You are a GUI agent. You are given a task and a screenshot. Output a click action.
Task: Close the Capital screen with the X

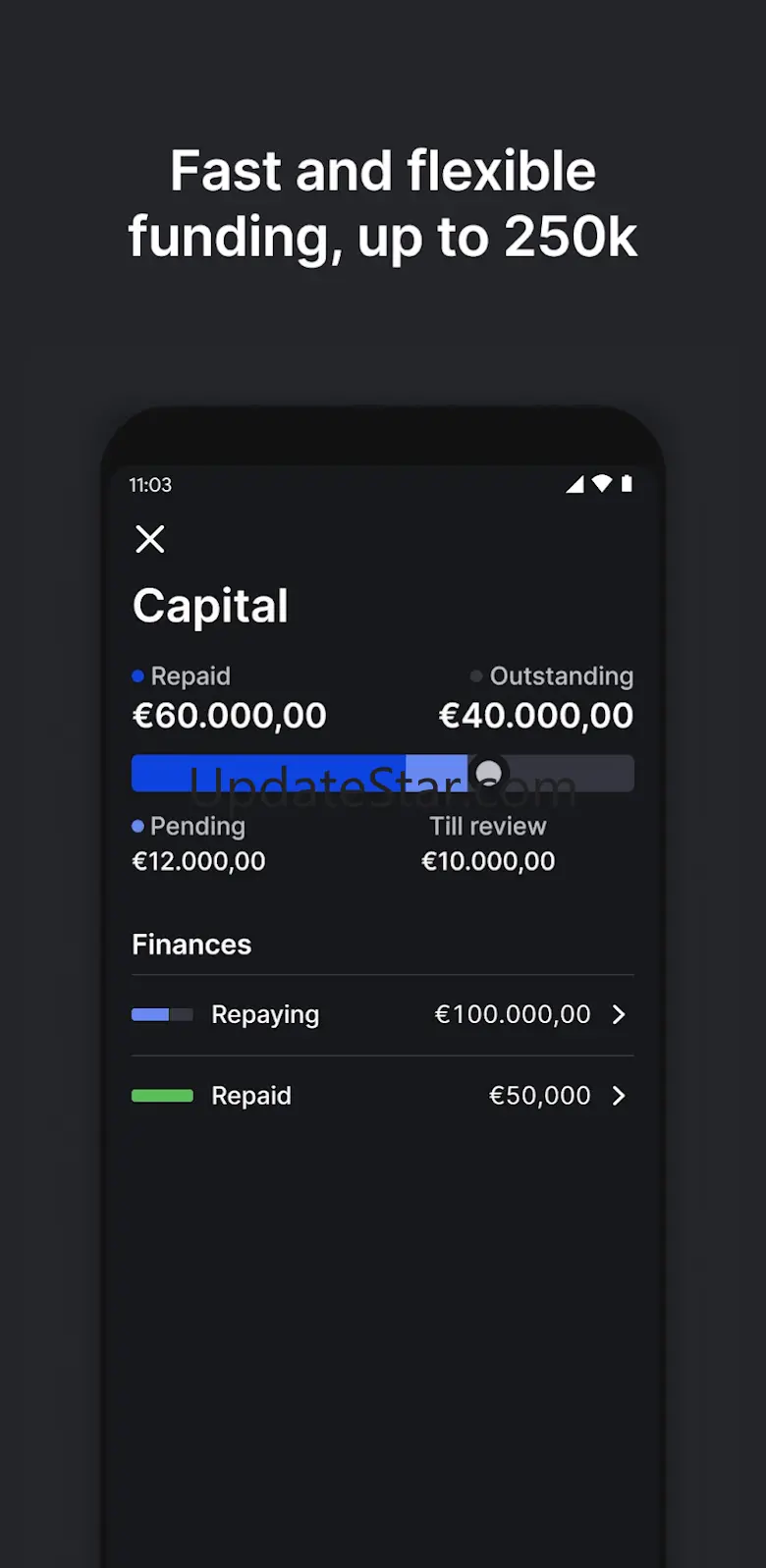tap(150, 539)
